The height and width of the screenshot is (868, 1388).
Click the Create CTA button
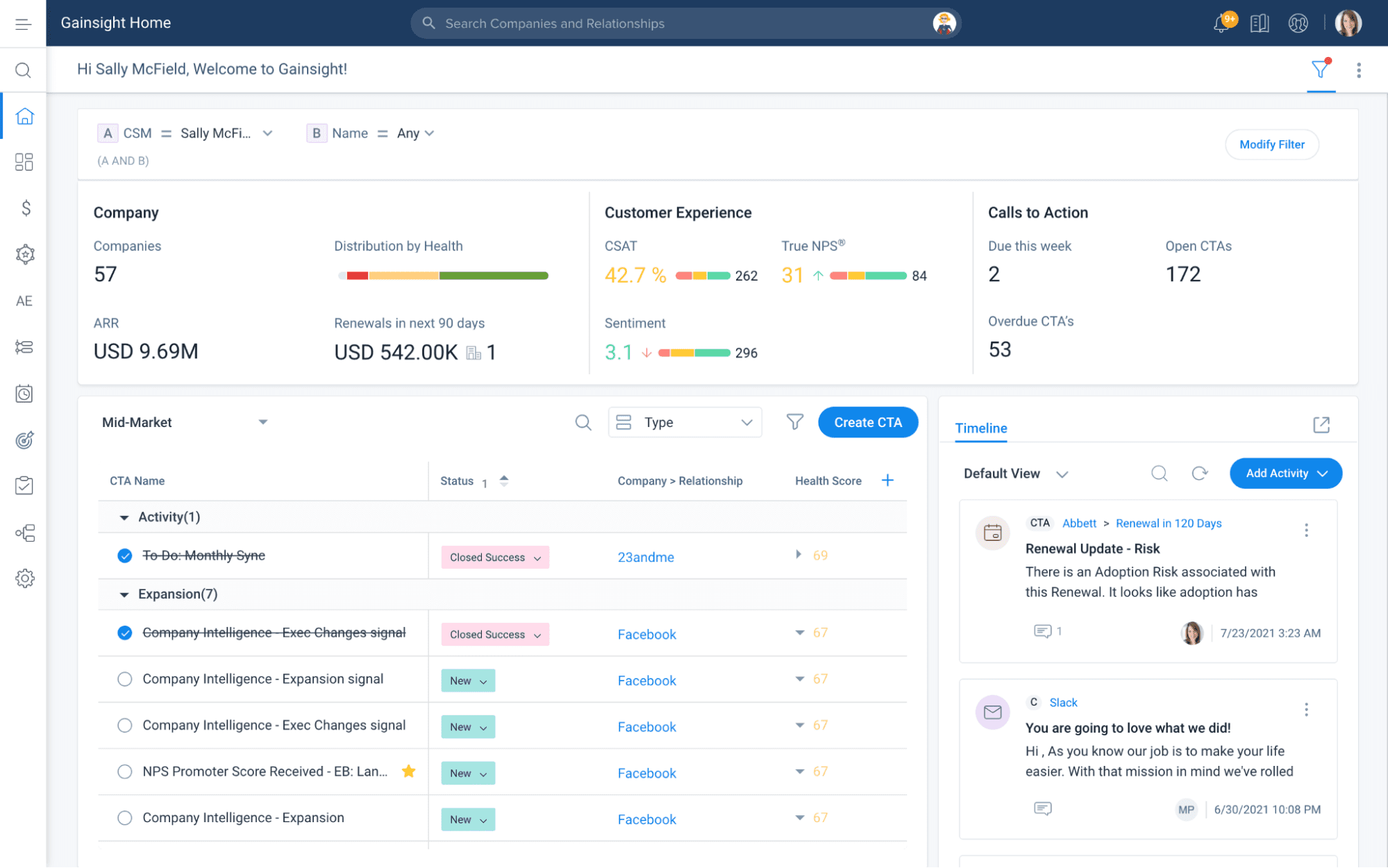point(867,422)
